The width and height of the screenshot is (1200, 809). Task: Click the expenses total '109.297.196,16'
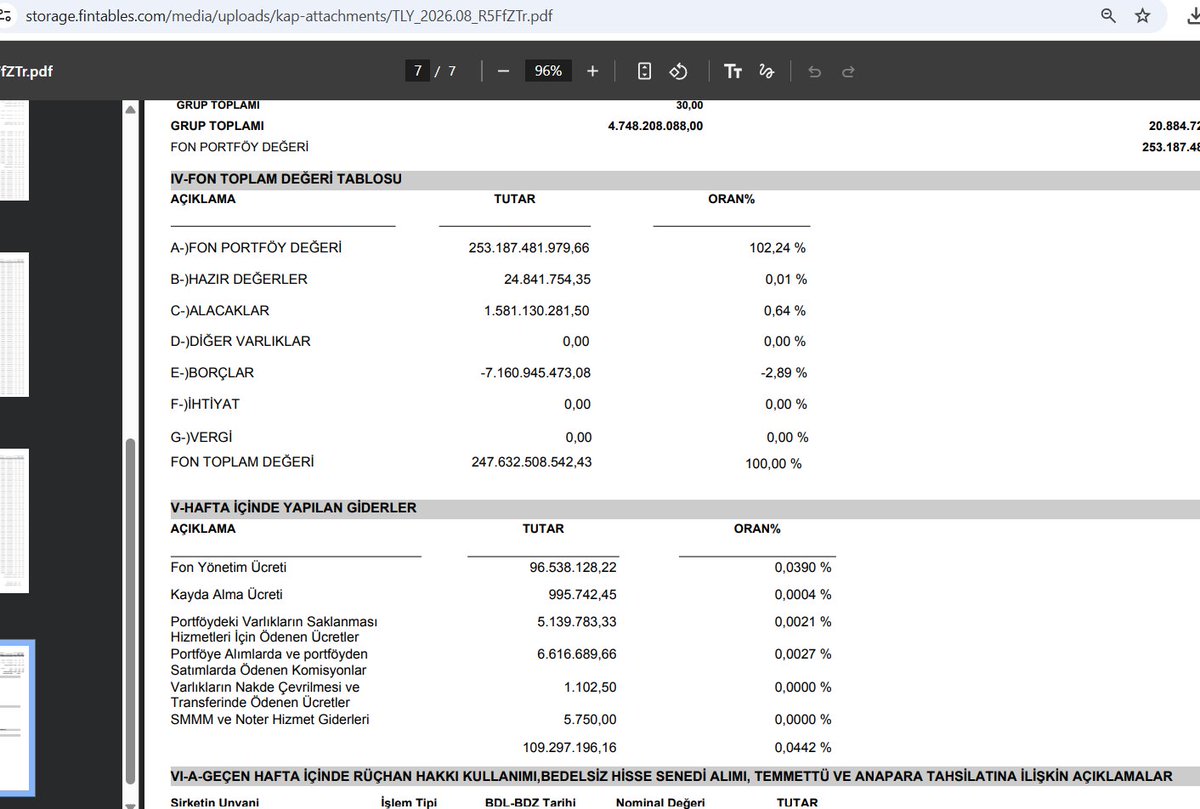click(x=570, y=747)
